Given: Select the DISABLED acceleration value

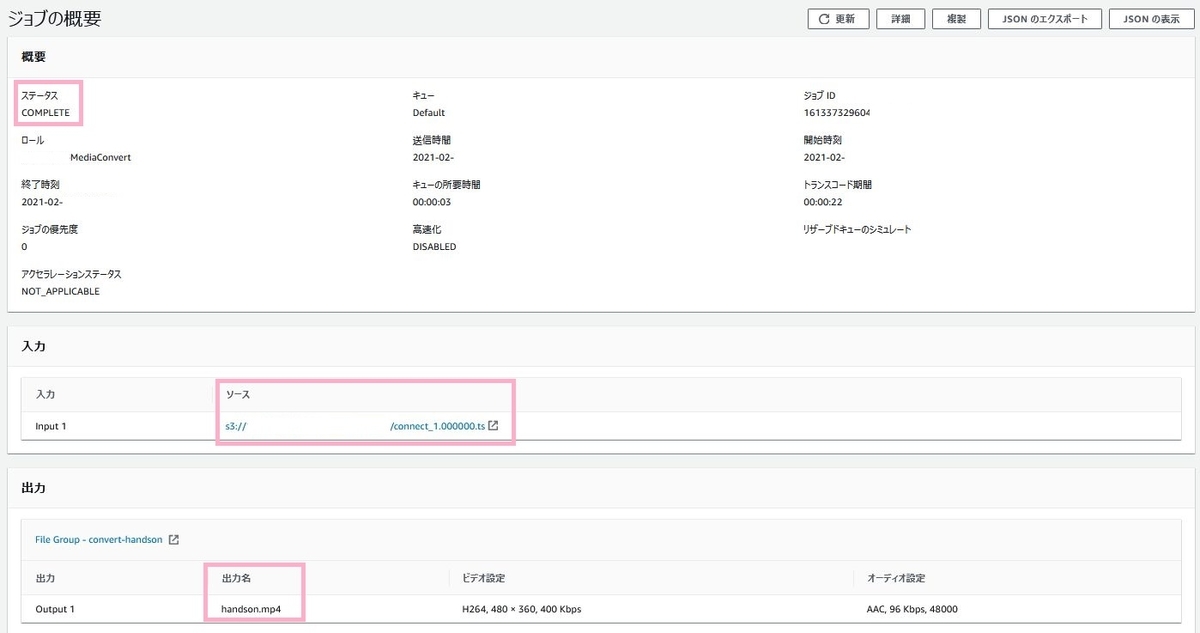Looking at the screenshot, I should 434,246.
